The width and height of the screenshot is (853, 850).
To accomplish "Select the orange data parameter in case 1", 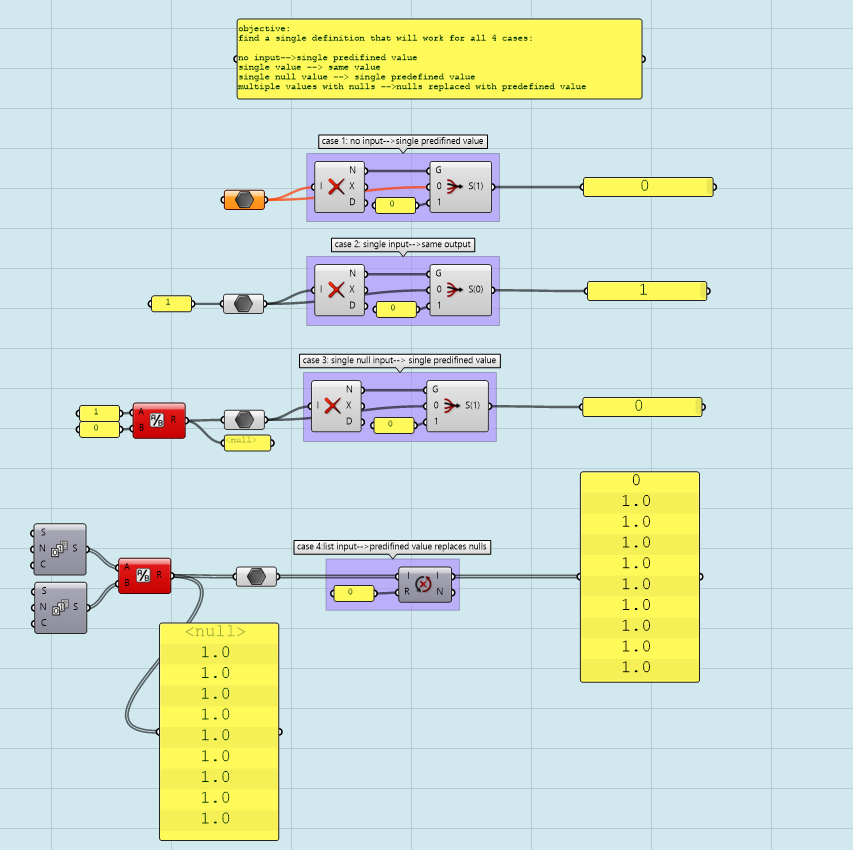I will [244, 200].
